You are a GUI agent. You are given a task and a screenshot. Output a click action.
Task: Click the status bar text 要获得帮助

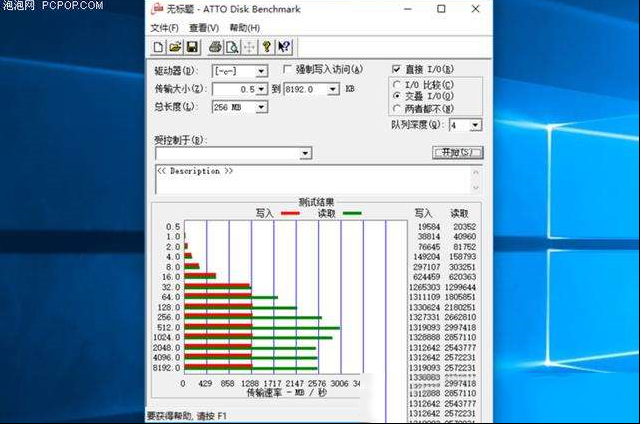pos(187,416)
